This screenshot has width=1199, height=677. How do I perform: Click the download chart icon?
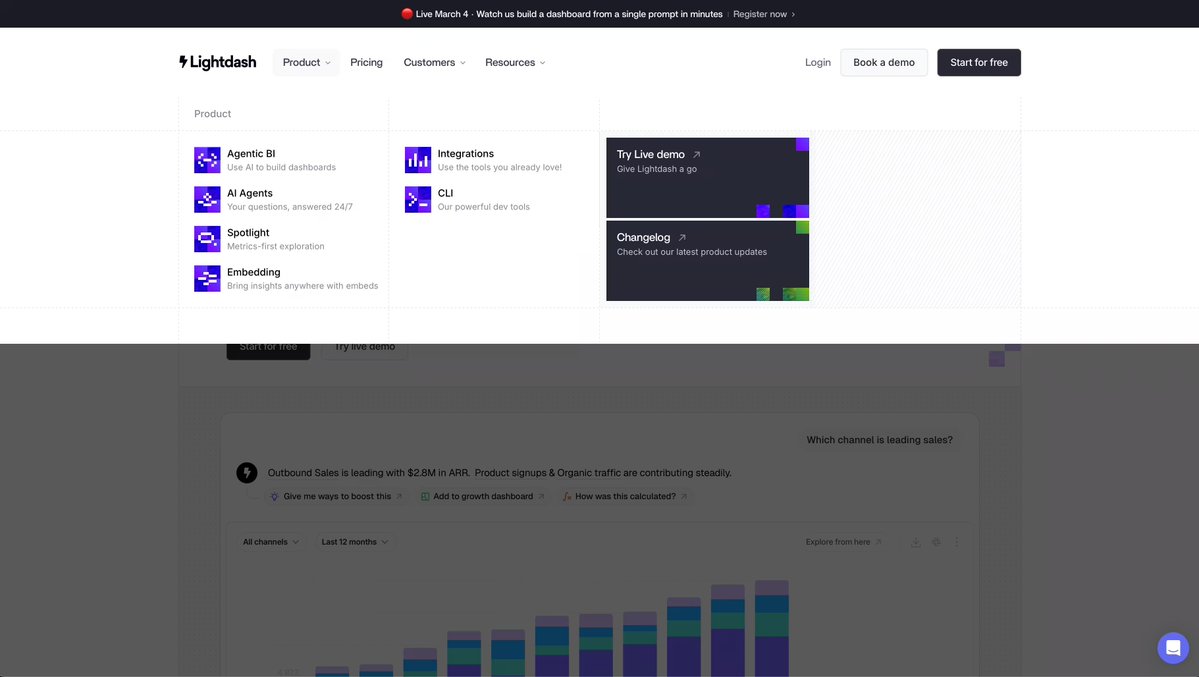(x=915, y=542)
